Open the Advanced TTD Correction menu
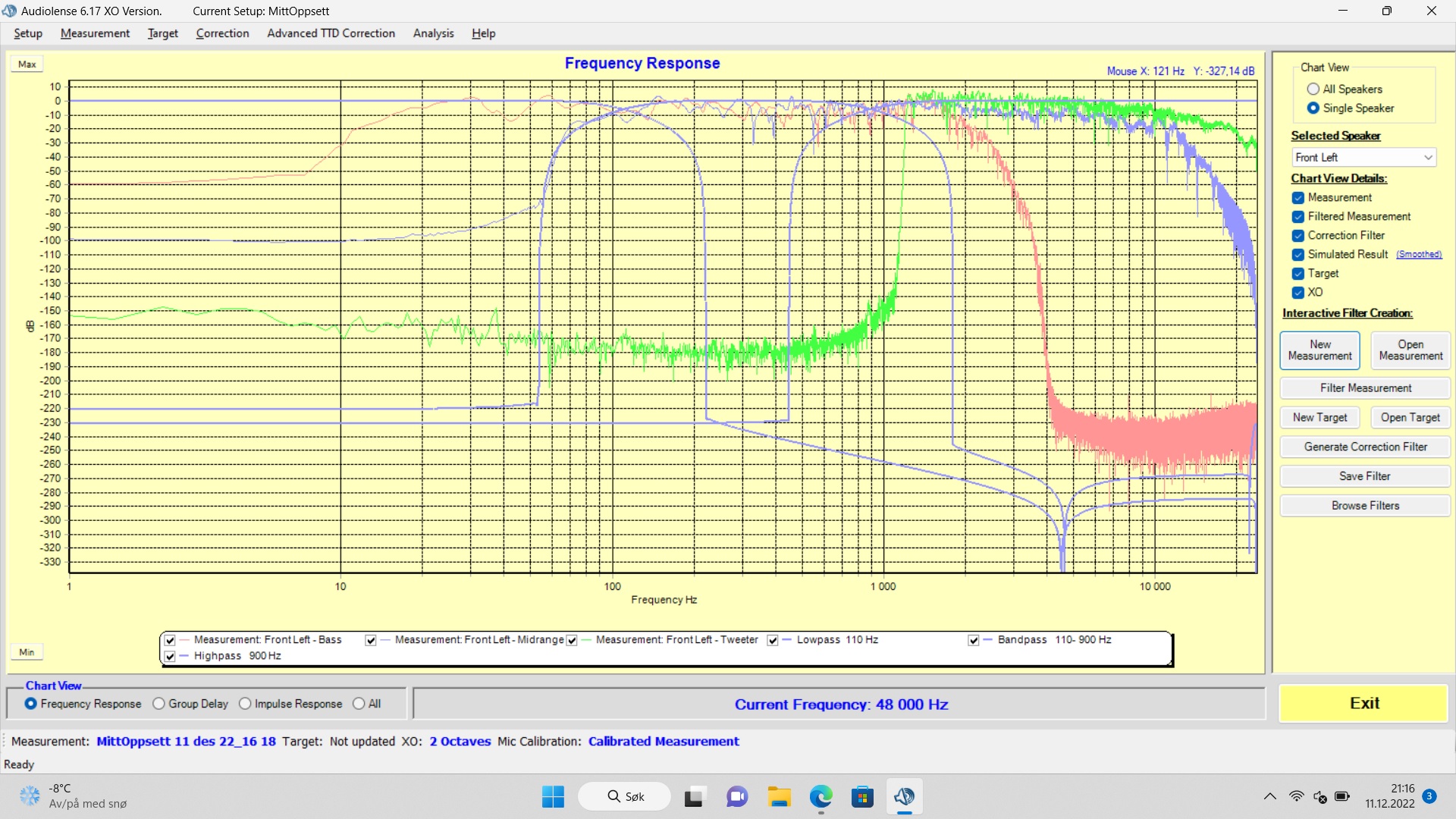The height and width of the screenshot is (819, 1456). coord(331,33)
